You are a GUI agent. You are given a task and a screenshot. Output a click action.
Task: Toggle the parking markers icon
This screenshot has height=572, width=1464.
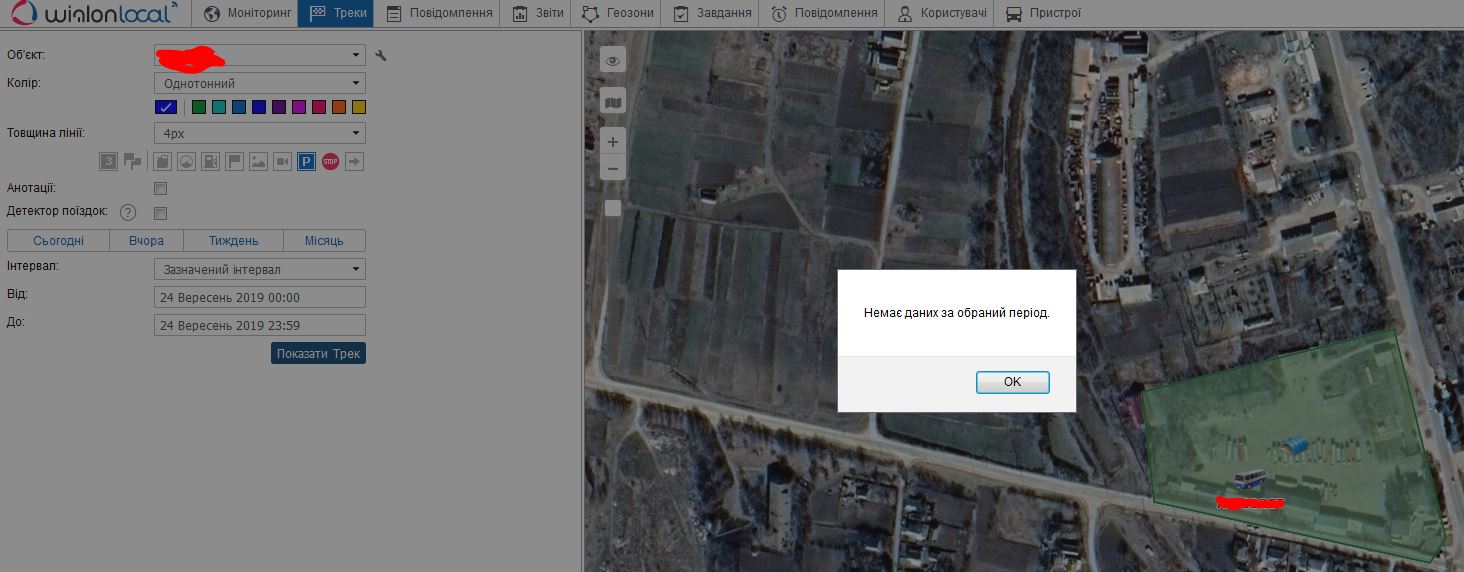point(306,162)
